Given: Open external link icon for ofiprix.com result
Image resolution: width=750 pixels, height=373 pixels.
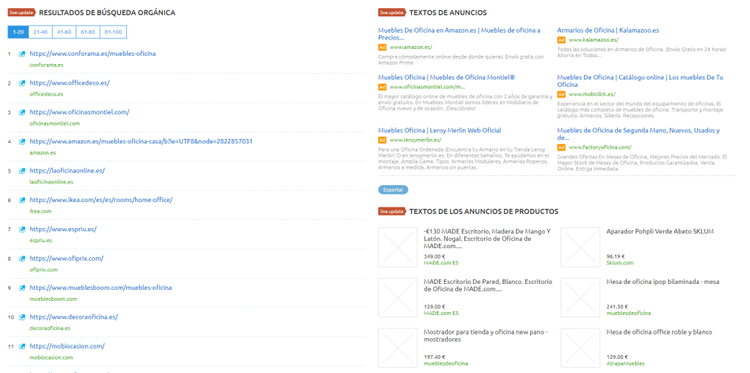Looking at the screenshot, I should coord(22,259).
